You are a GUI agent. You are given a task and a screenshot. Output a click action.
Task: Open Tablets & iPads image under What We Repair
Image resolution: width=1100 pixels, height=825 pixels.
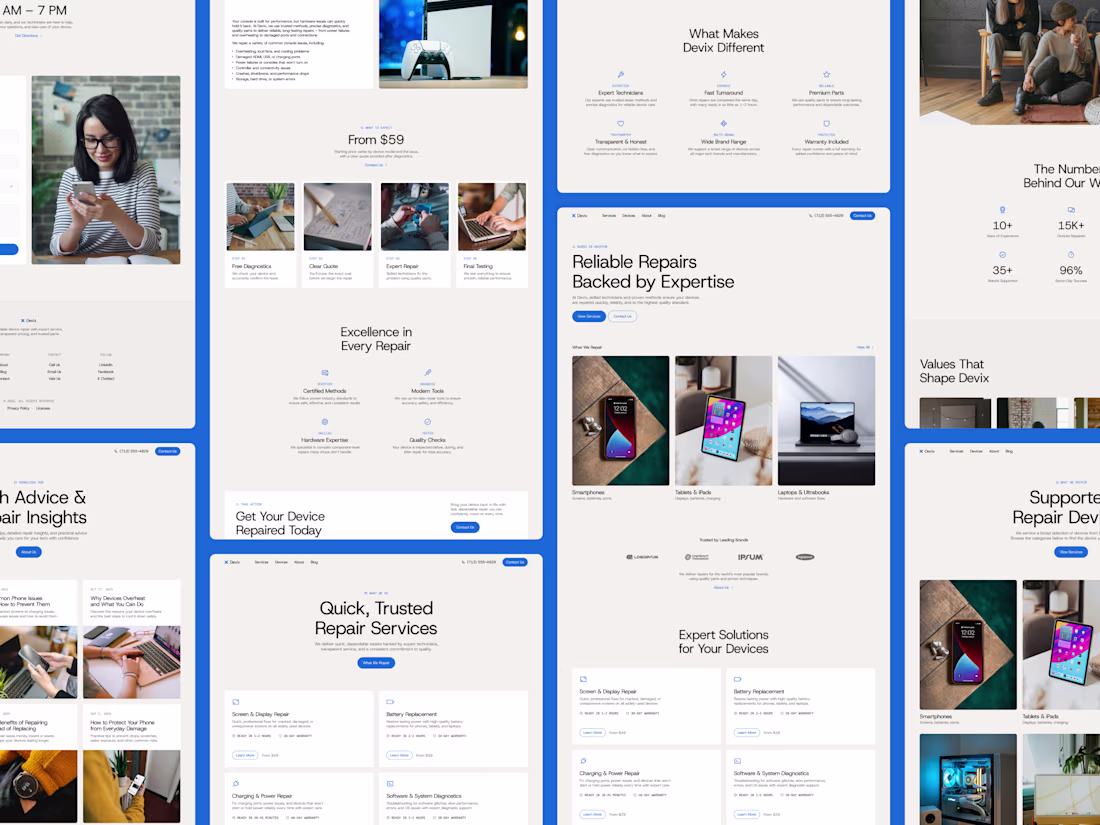pyautogui.click(x=723, y=420)
